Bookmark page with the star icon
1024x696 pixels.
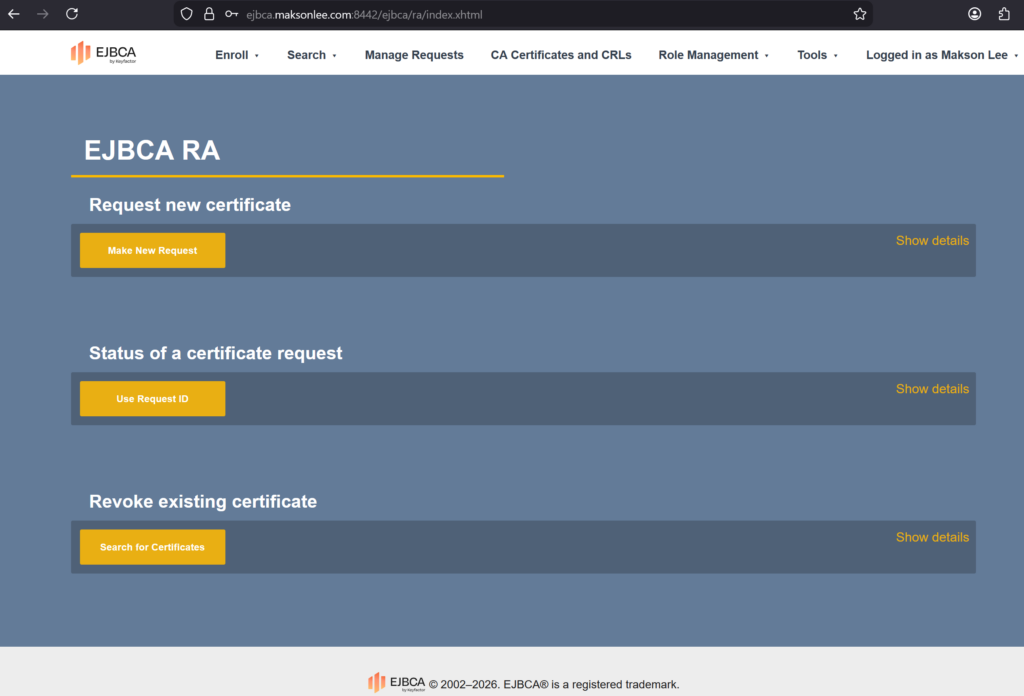point(859,14)
